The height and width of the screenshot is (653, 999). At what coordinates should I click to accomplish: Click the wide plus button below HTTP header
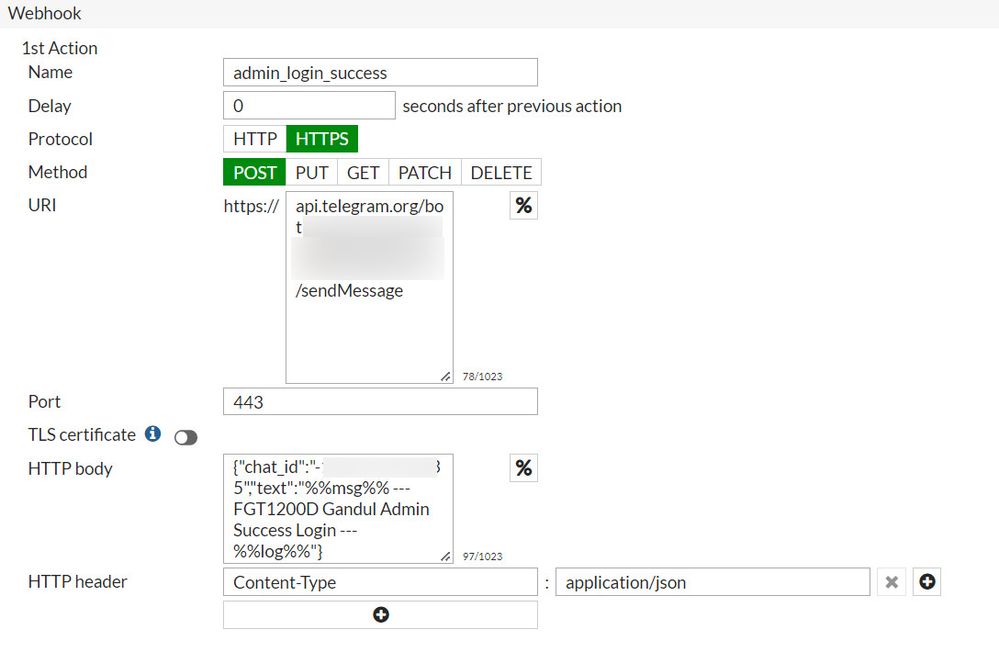tap(380, 614)
